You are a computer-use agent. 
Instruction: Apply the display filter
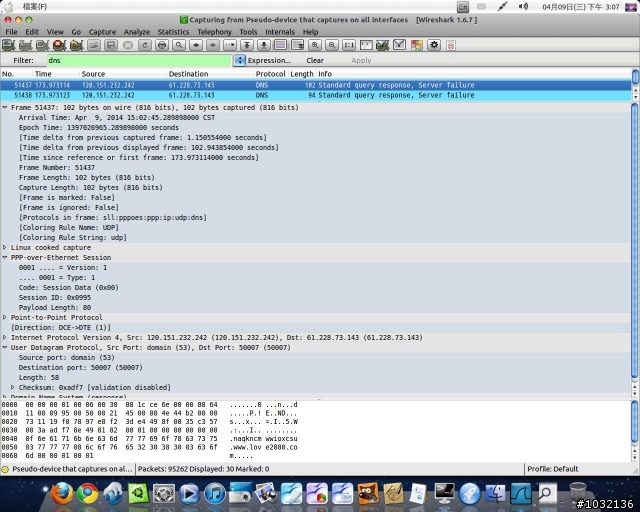pyautogui.click(x=361, y=60)
